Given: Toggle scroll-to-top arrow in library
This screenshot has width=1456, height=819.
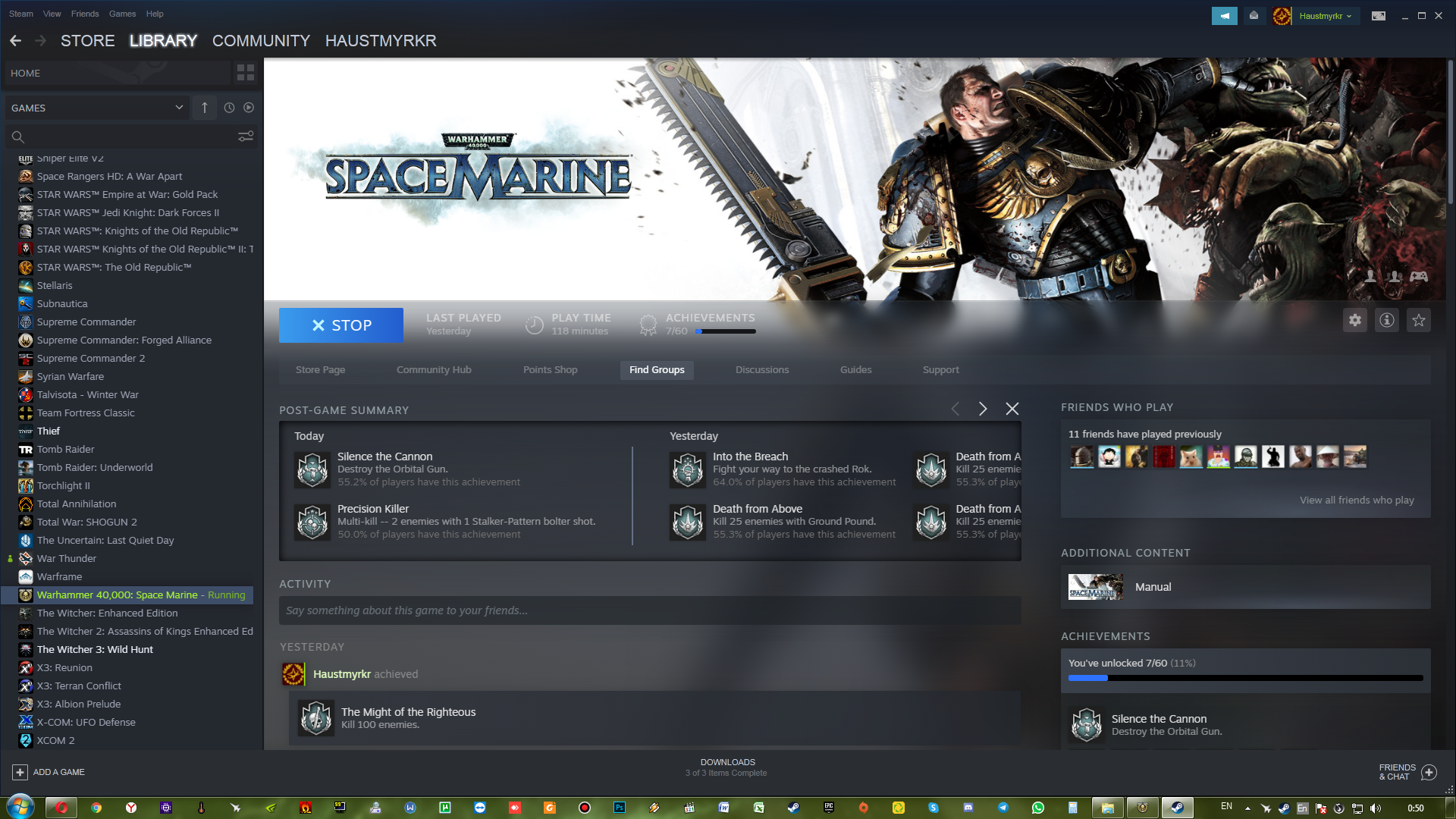Looking at the screenshot, I should (204, 108).
